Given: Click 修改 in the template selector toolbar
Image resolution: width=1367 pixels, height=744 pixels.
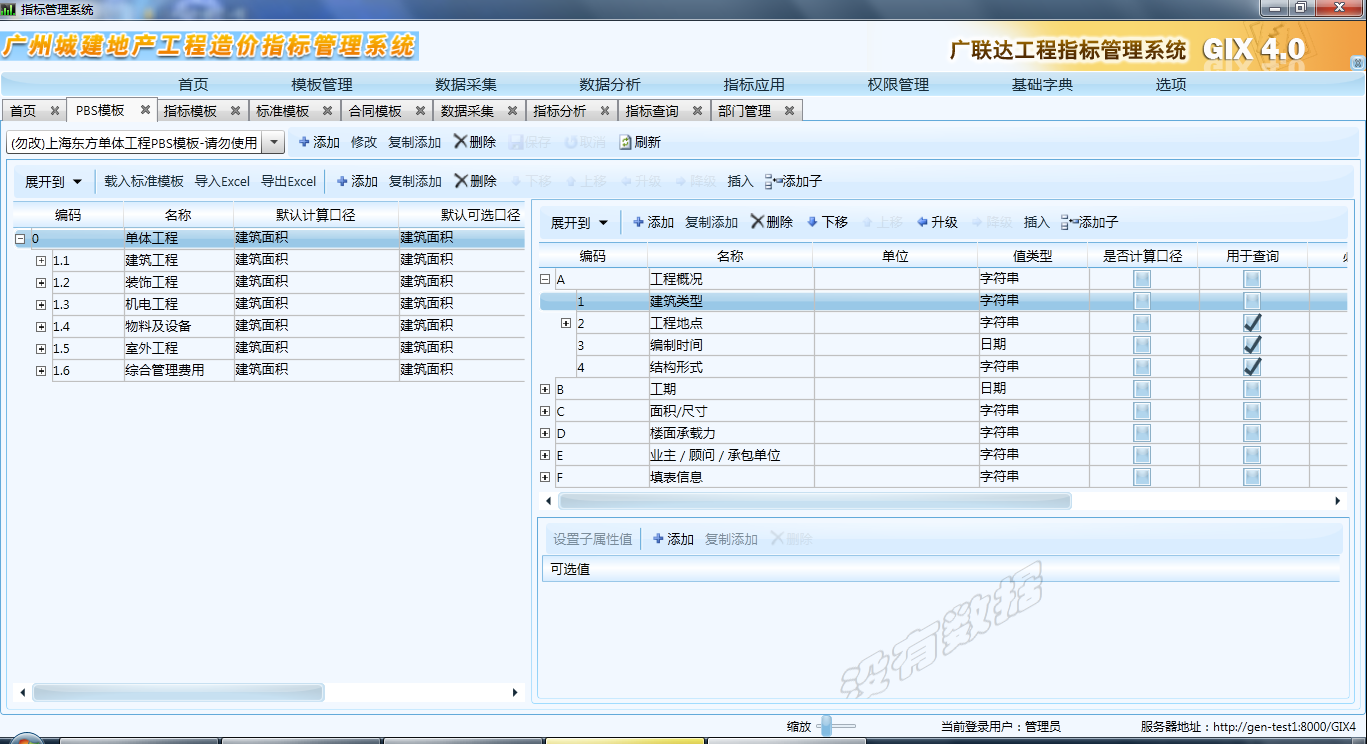Looking at the screenshot, I should tap(364, 142).
